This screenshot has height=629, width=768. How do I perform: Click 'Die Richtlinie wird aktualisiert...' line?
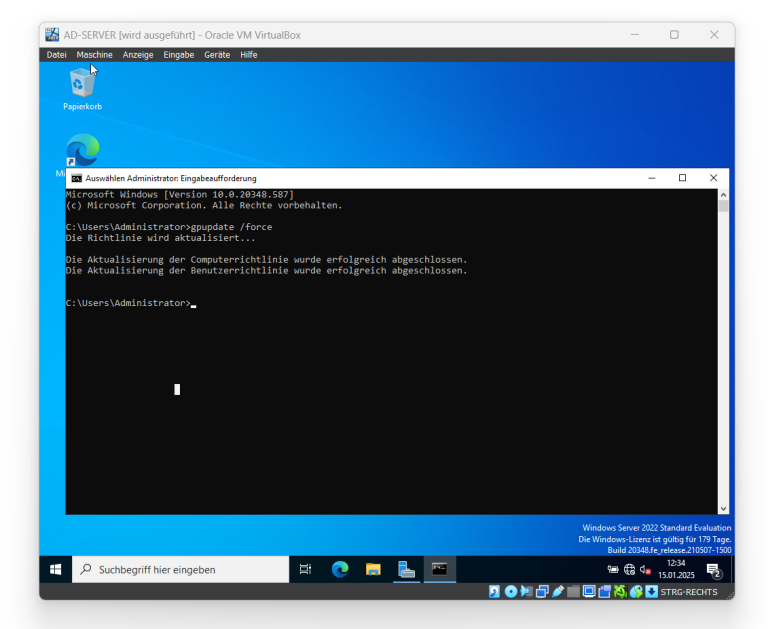pos(160,238)
